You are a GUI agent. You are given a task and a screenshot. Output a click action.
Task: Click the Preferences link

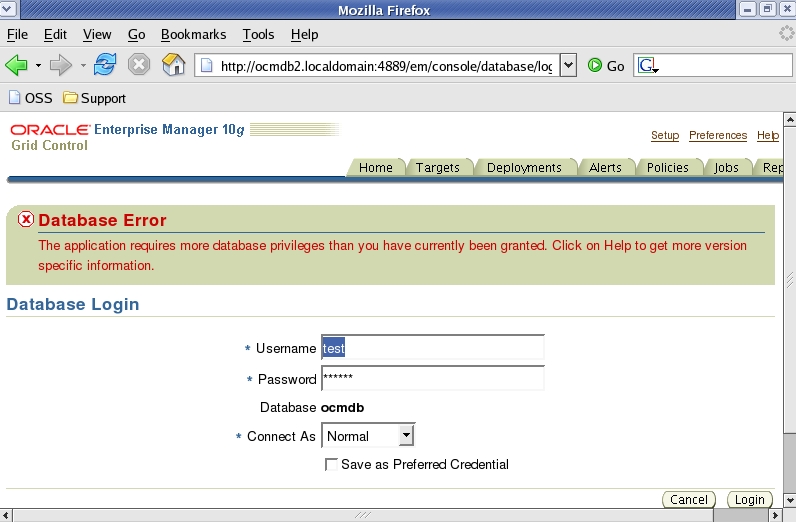tap(718, 136)
